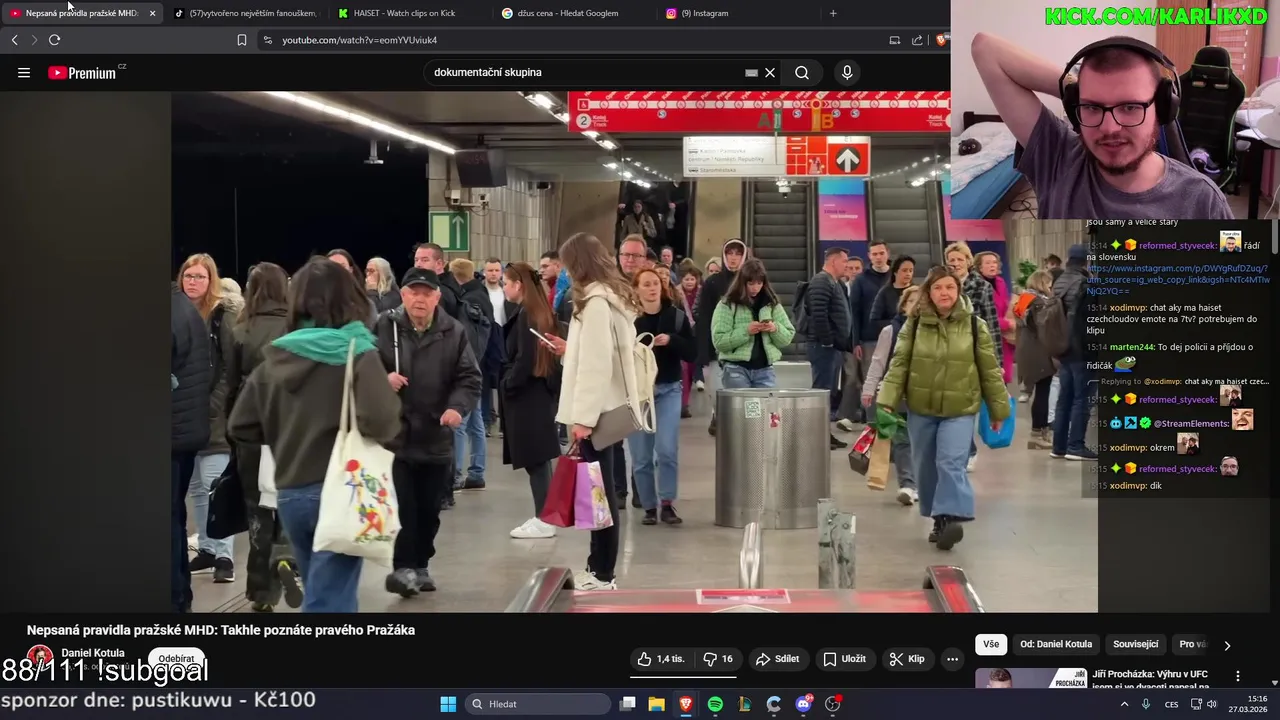Open File Explorer from taskbar

657,704
